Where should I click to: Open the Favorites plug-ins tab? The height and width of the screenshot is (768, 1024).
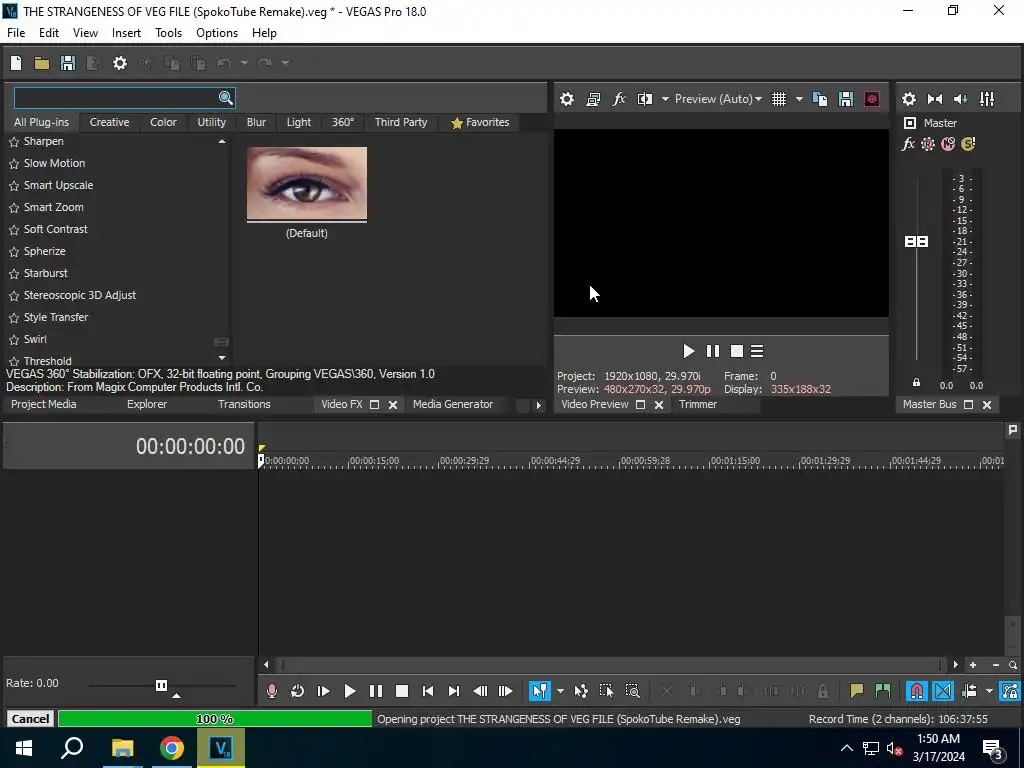(x=480, y=122)
